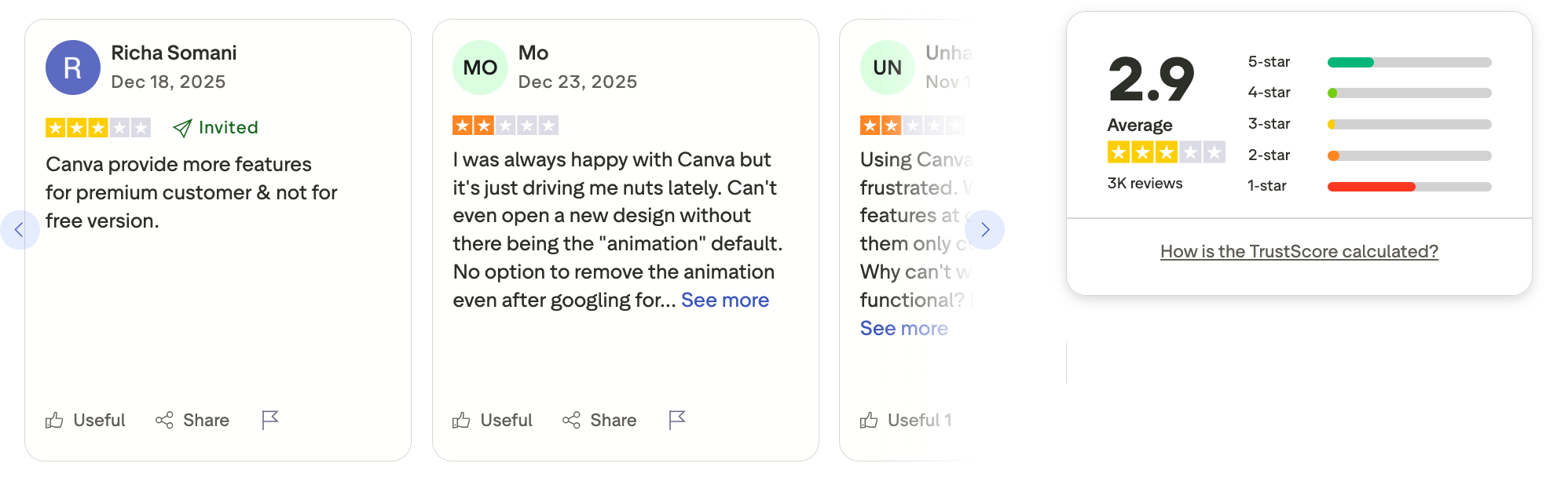This screenshot has width=1568, height=485.
Task: Filter by 4-star rating bar
Action: tap(1409, 93)
